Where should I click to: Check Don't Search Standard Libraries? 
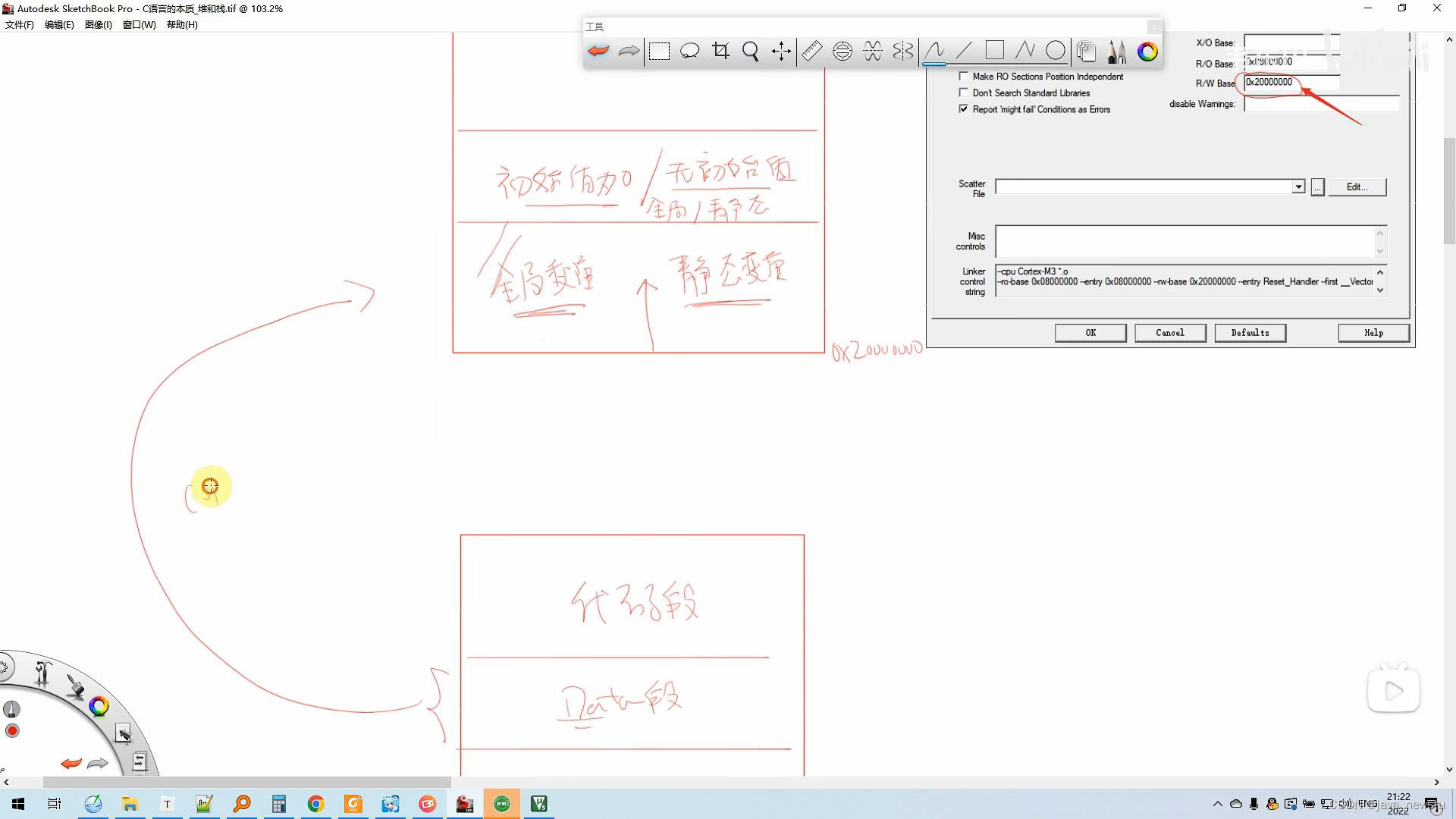(x=964, y=93)
